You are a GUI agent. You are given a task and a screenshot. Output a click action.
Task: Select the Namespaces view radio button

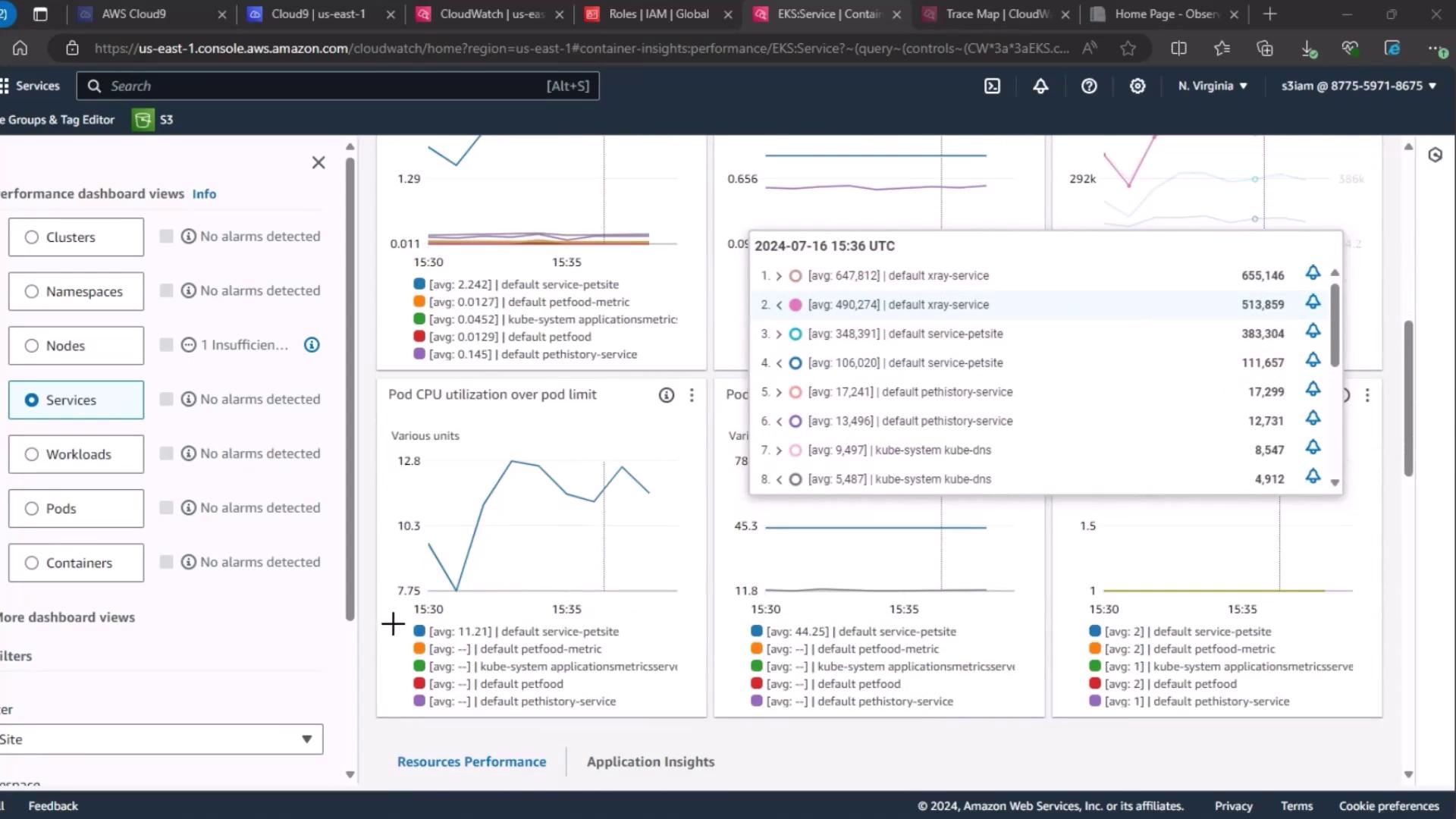point(31,292)
